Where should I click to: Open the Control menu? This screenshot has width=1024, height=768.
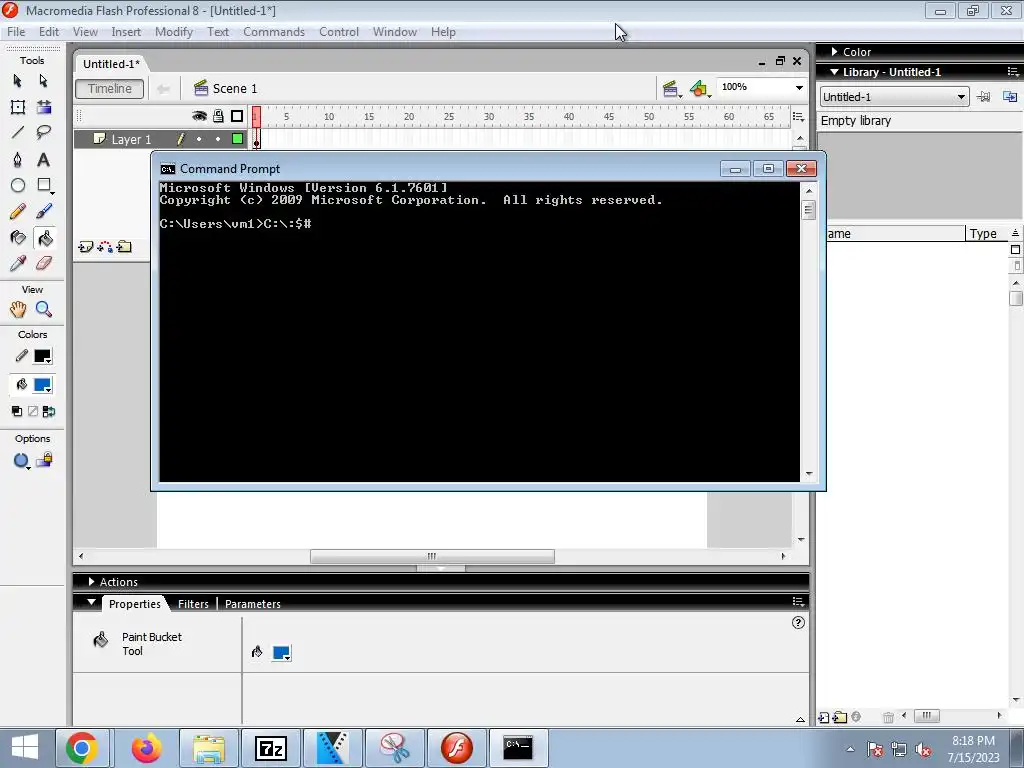pos(338,32)
